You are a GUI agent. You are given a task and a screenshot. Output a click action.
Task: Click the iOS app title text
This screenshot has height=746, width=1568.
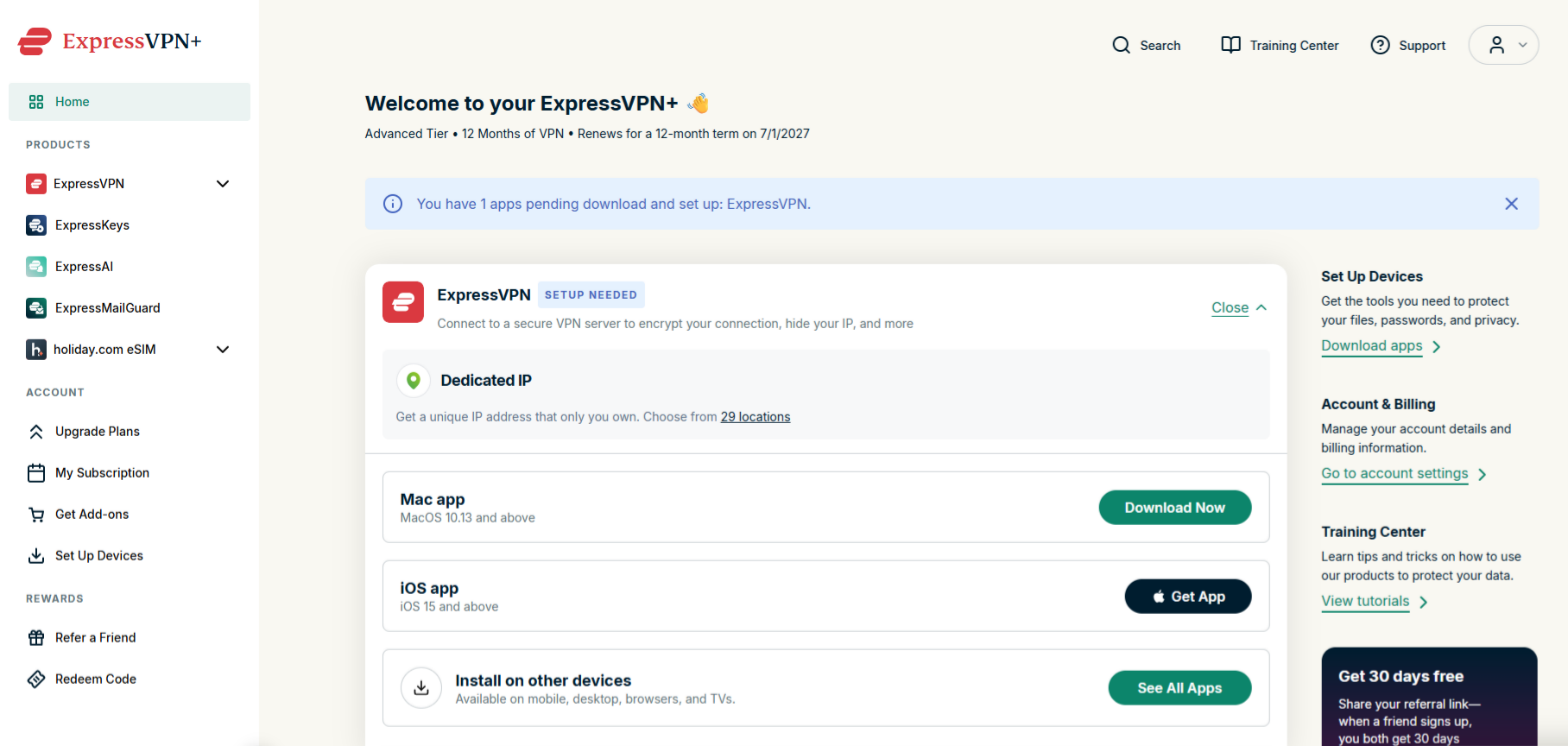click(429, 589)
